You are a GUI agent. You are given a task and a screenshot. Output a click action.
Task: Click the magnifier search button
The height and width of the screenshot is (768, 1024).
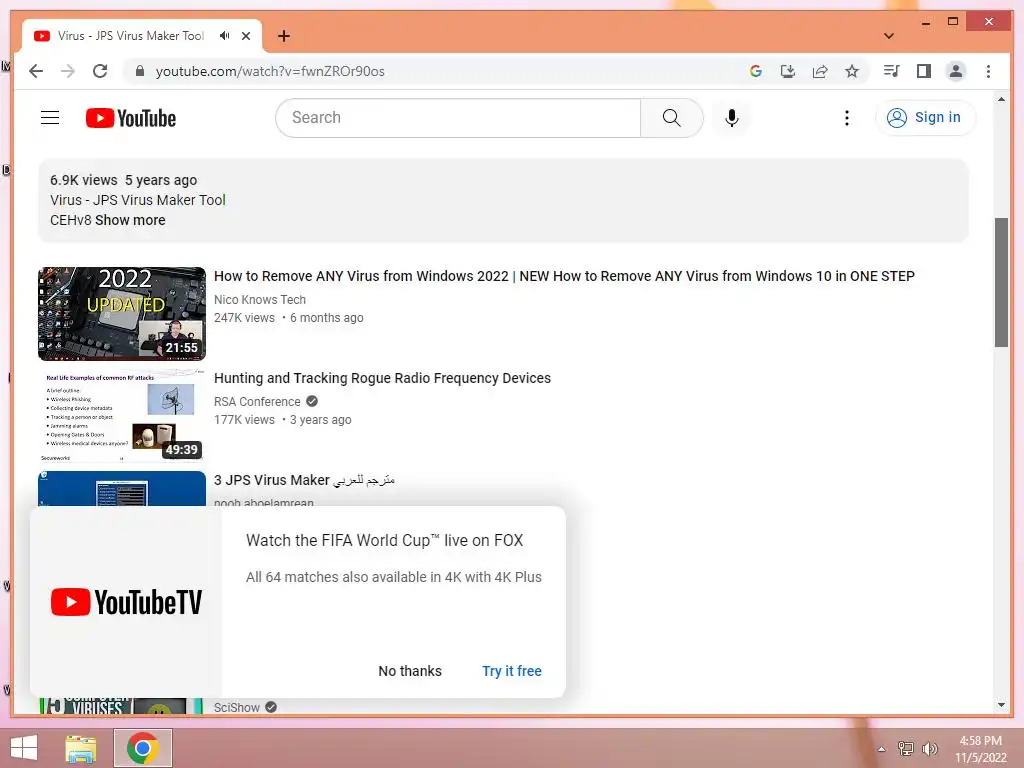coord(671,118)
